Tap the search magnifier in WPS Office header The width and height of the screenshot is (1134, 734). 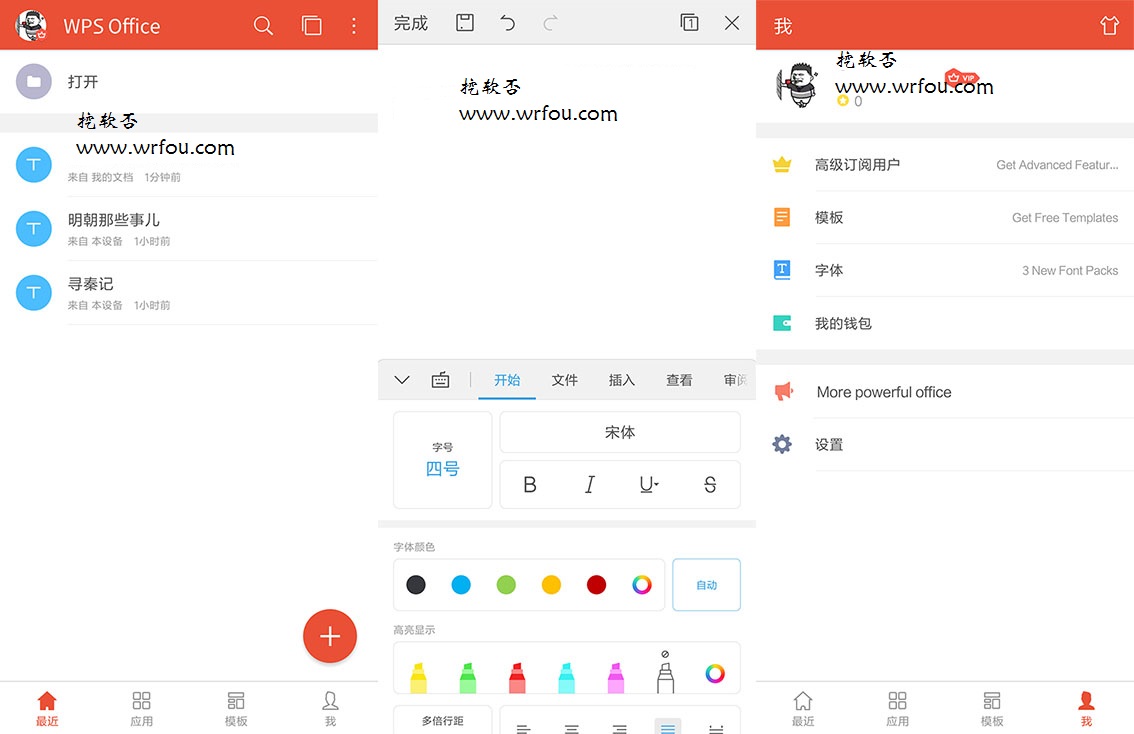point(263,26)
